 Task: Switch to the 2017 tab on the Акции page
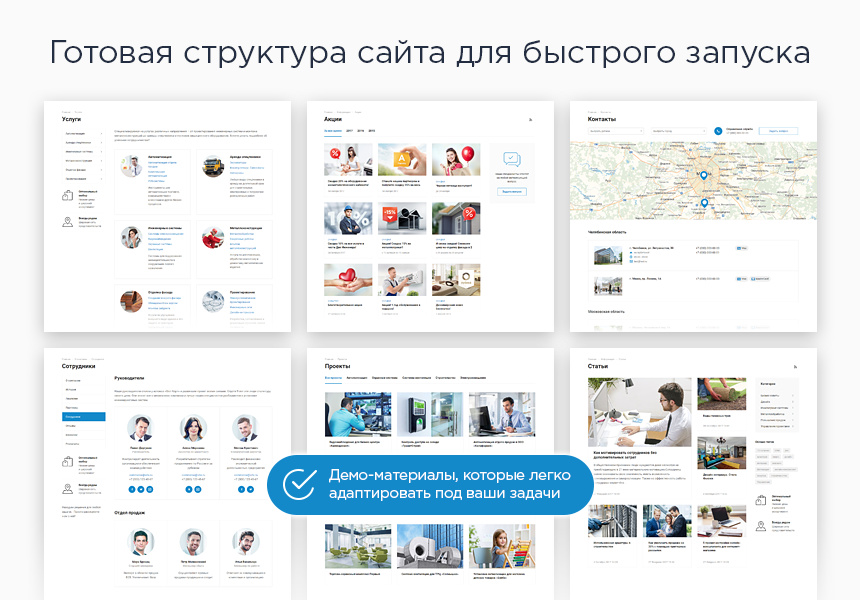pyautogui.click(x=349, y=130)
